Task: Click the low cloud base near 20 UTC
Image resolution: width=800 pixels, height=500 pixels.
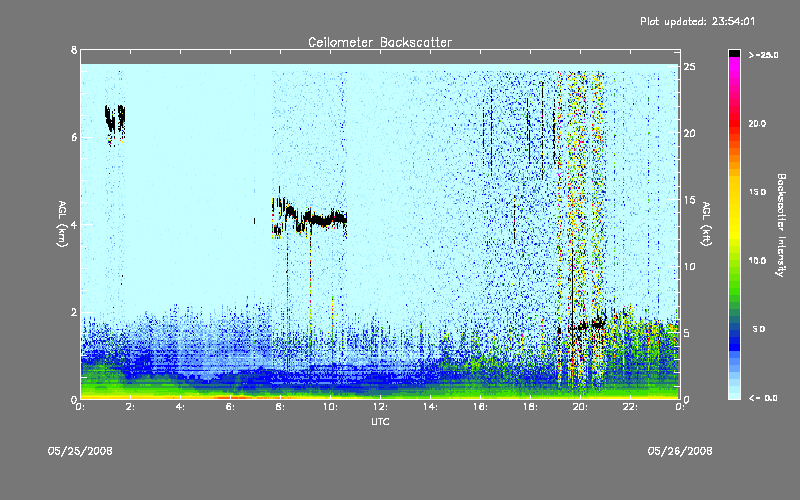Action: coord(589,324)
